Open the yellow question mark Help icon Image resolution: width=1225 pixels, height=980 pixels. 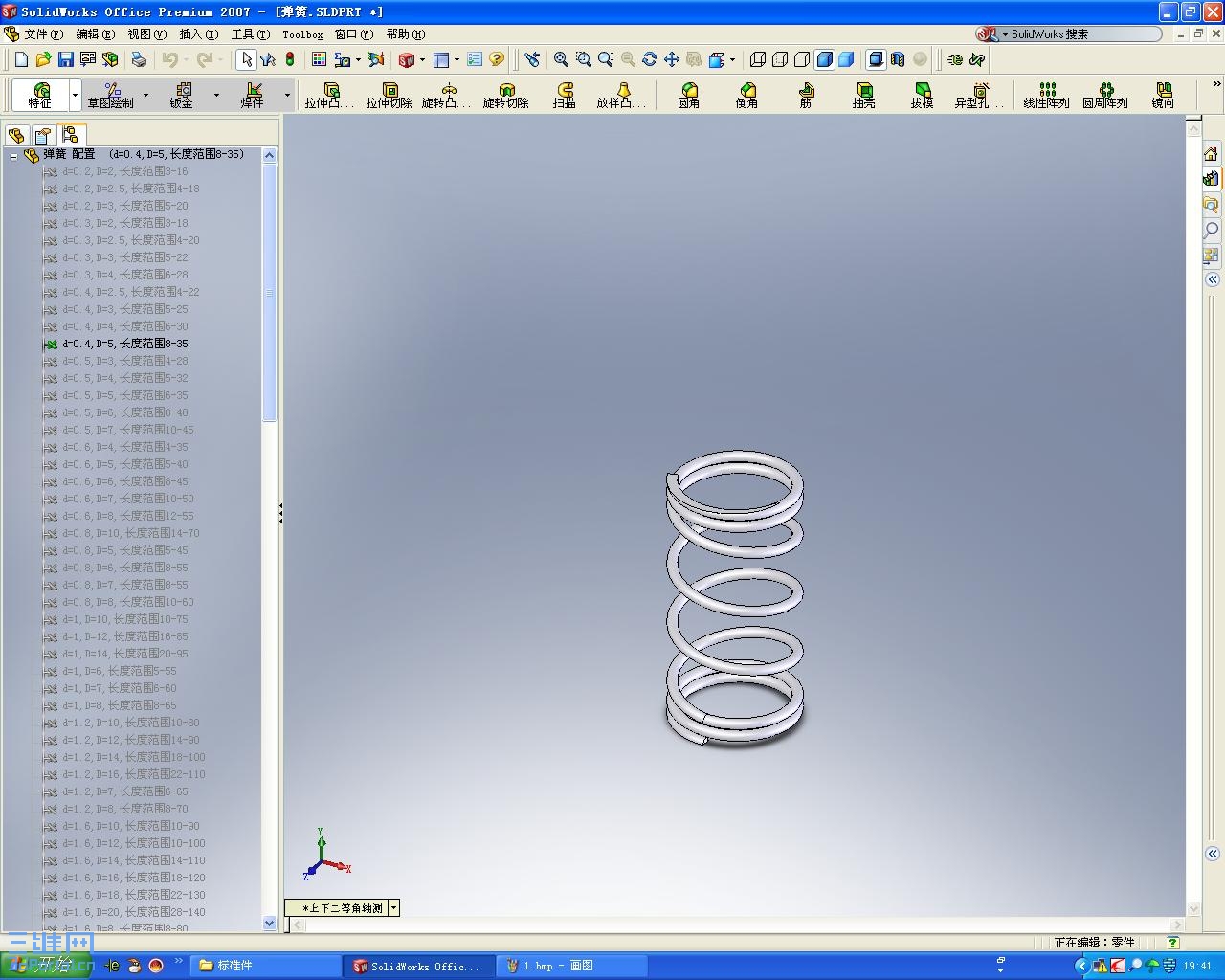pyautogui.click(x=496, y=59)
